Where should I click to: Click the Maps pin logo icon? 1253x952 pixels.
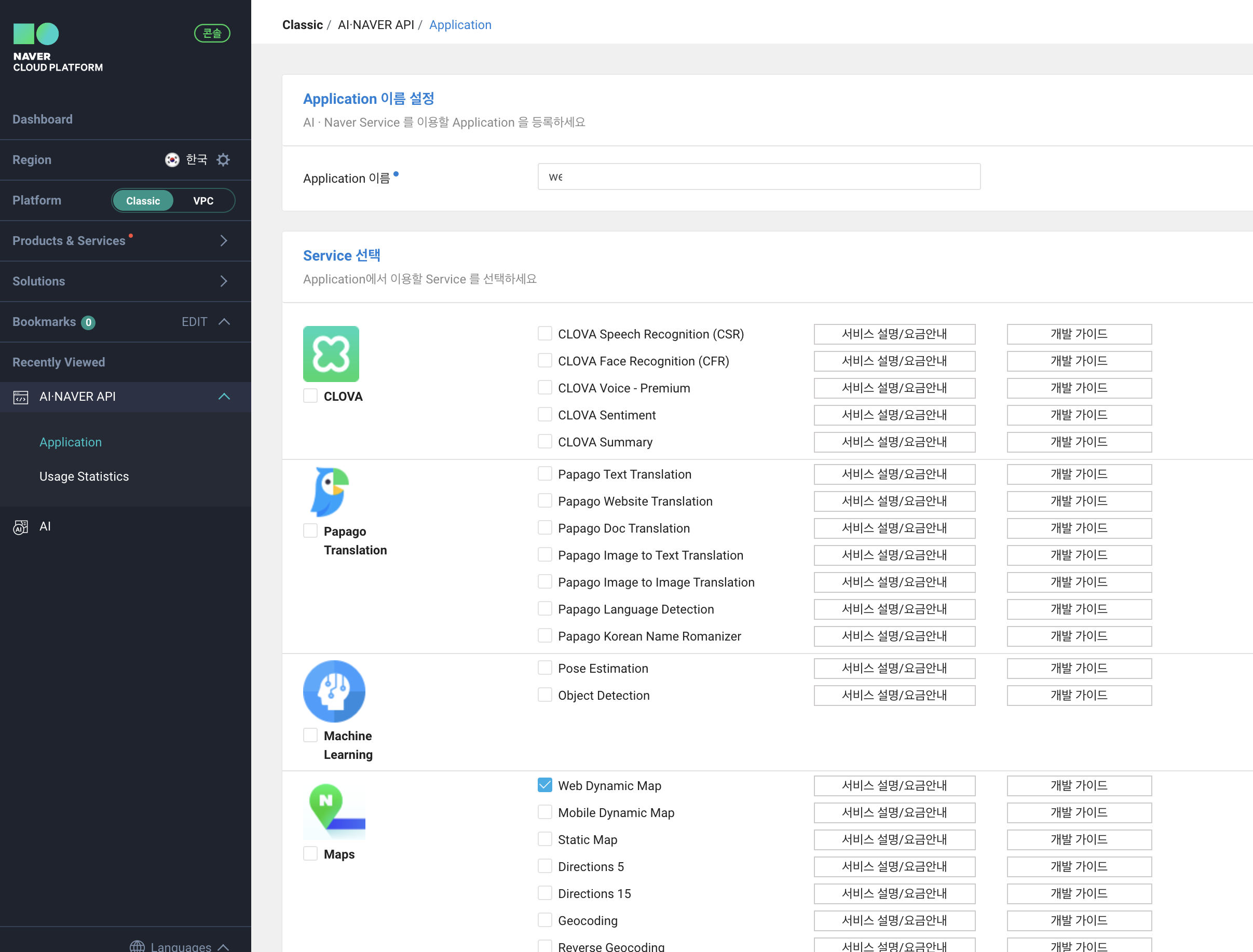pos(334,811)
